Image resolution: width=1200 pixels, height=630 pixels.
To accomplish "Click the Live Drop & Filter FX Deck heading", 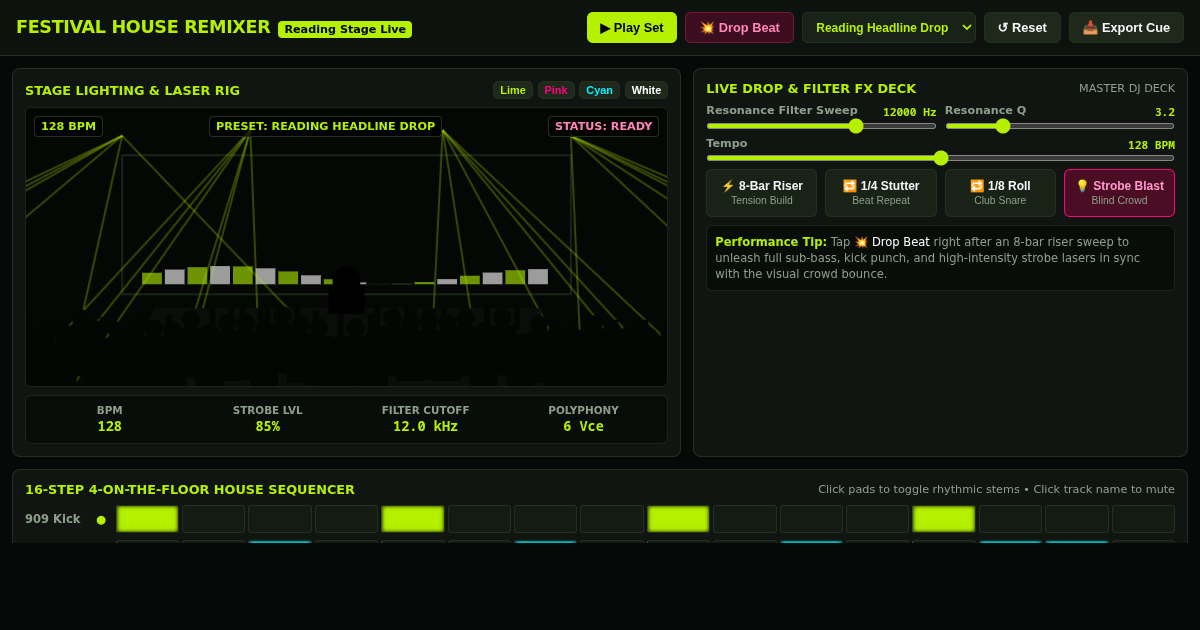I will pos(811,88).
